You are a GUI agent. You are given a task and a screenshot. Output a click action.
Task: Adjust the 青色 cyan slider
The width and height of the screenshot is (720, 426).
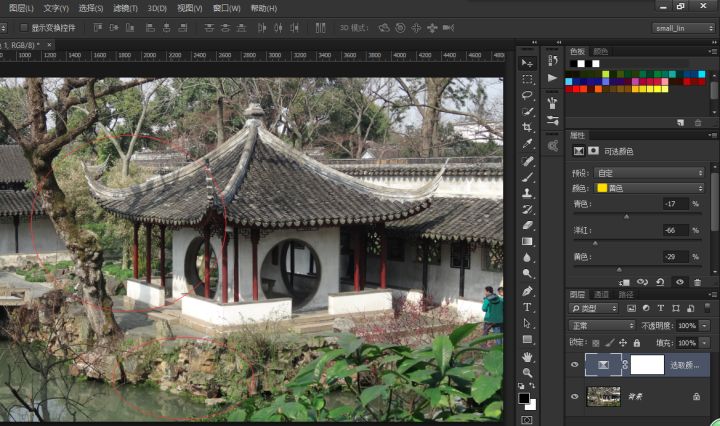click(626, 216)
